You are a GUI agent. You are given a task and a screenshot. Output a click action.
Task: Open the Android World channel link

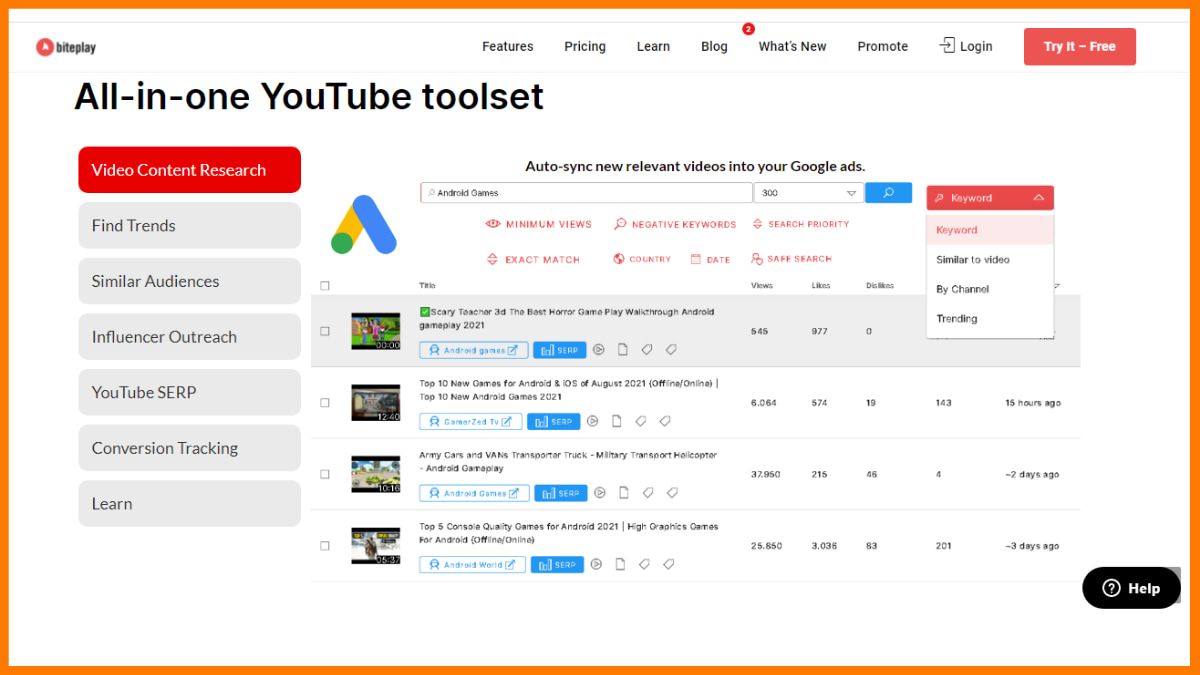pos(472,564)
